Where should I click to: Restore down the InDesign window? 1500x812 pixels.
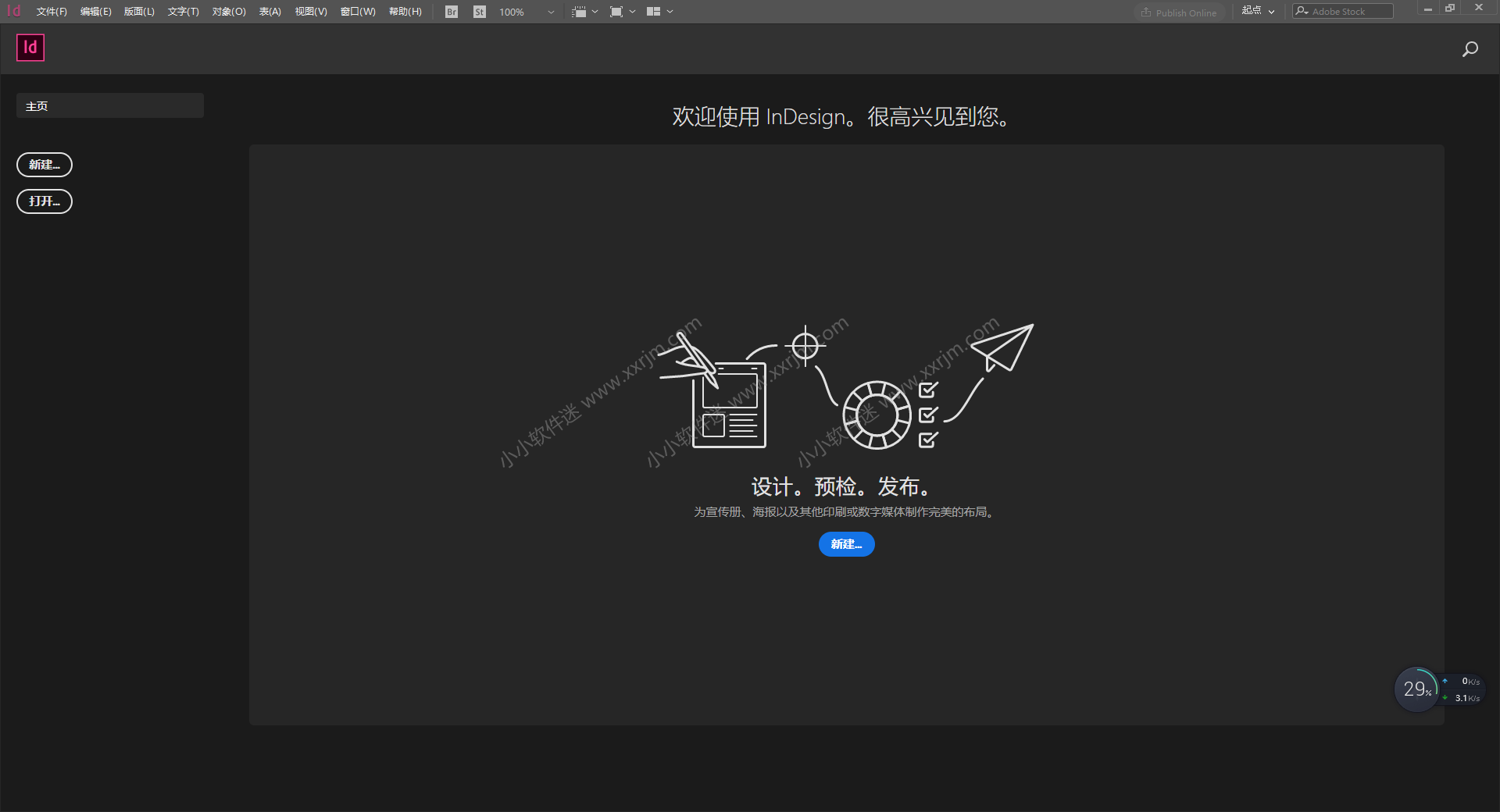point(1450,9)
